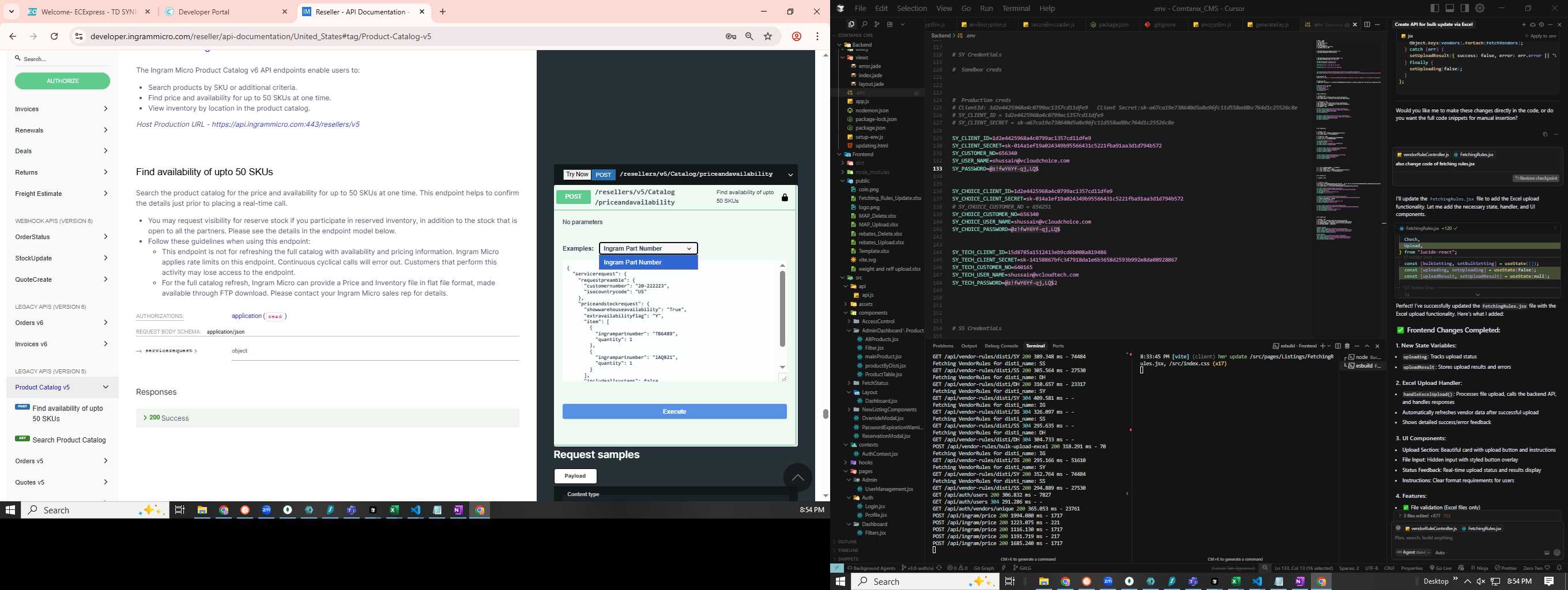Open the Chrome profile avatar
Viewport: 1568px width, 590px height.
click(x=796, y=36)
